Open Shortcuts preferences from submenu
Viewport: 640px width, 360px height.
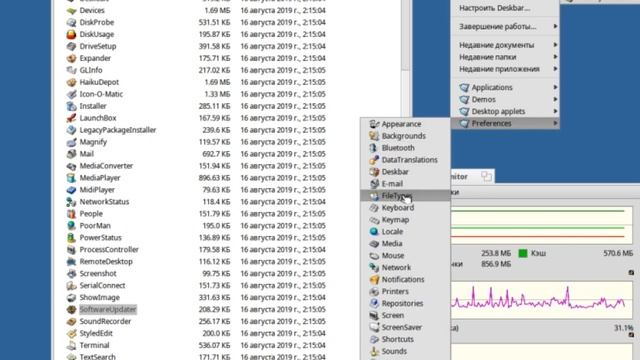(405, 339)
